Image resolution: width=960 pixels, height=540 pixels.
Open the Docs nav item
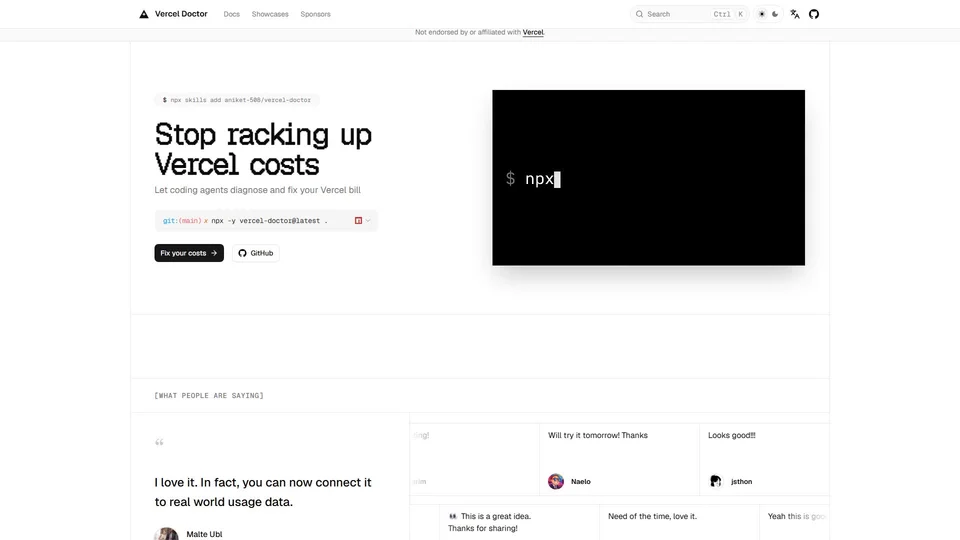(x=231, y=14)
